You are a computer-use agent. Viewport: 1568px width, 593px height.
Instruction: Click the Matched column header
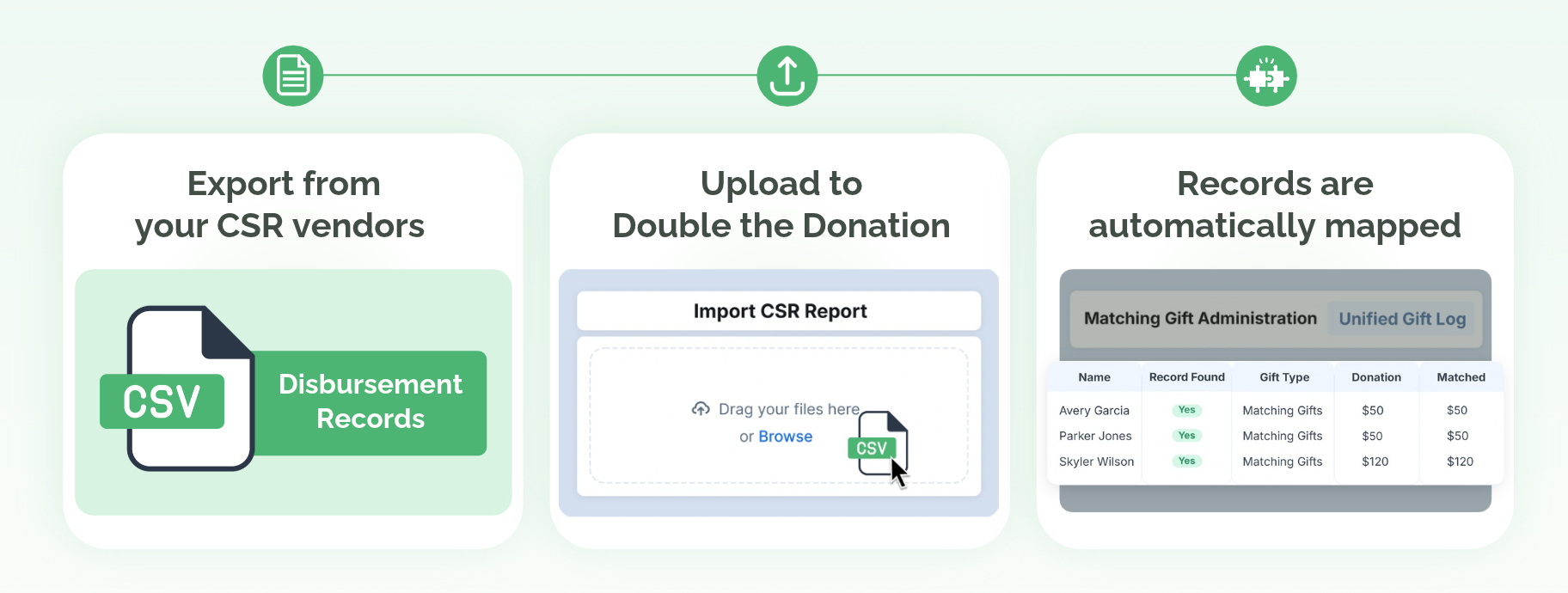tap(1461, 377)
